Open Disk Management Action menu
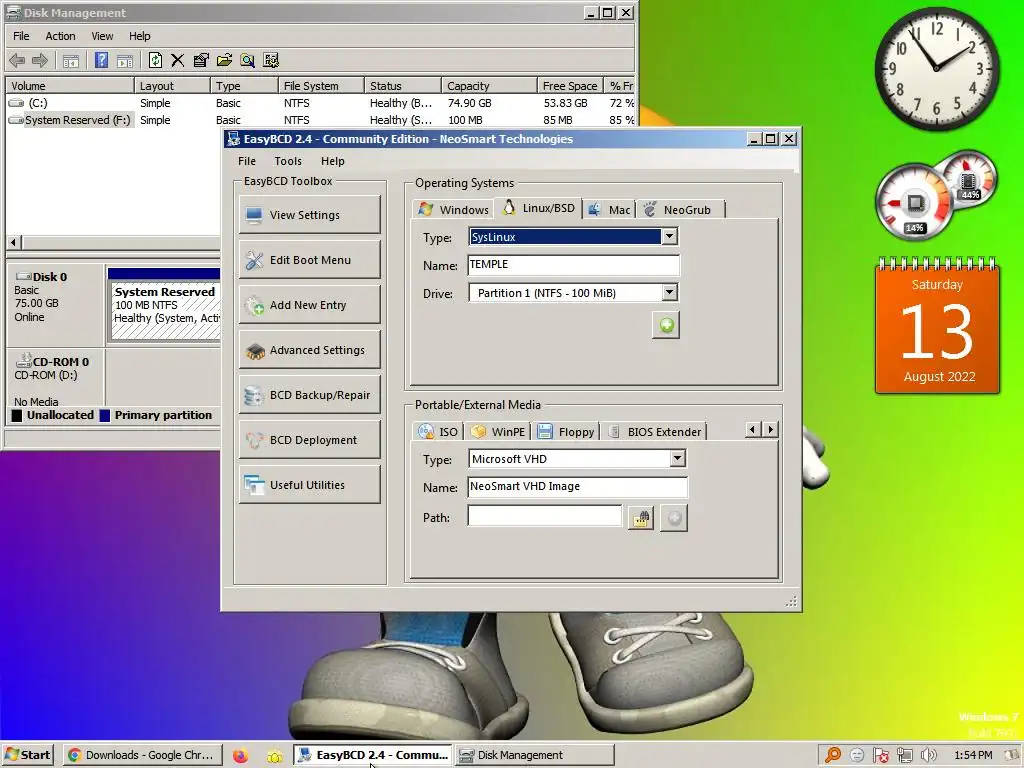 pyautogui.click(x=60, y=36)
